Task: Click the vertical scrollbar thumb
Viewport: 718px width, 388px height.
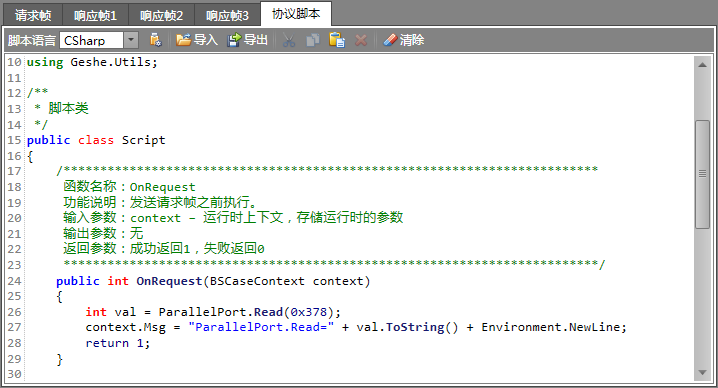Action: click(702, 174)
